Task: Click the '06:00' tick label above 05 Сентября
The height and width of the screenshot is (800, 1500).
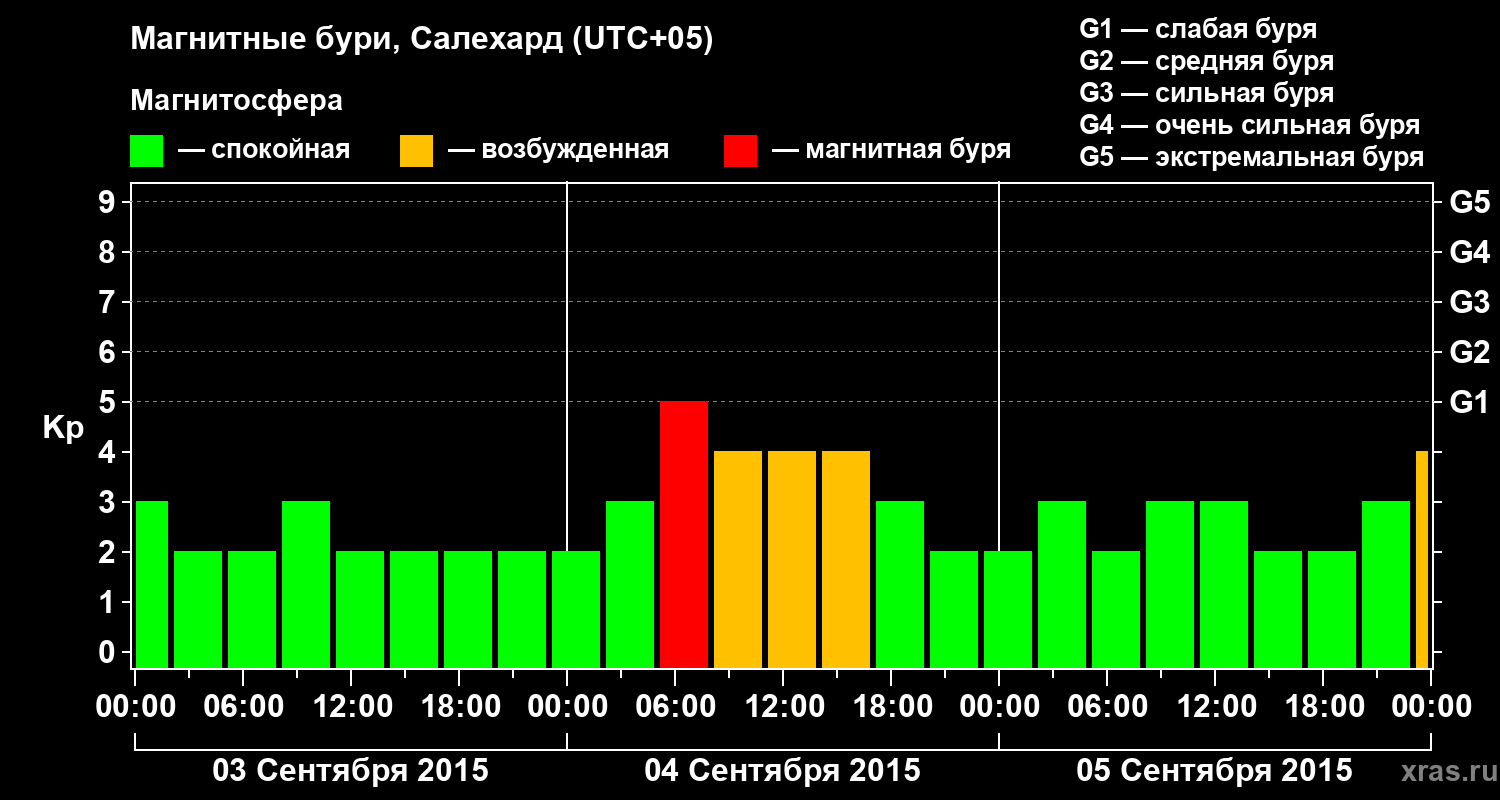Action: (1107, 706)
